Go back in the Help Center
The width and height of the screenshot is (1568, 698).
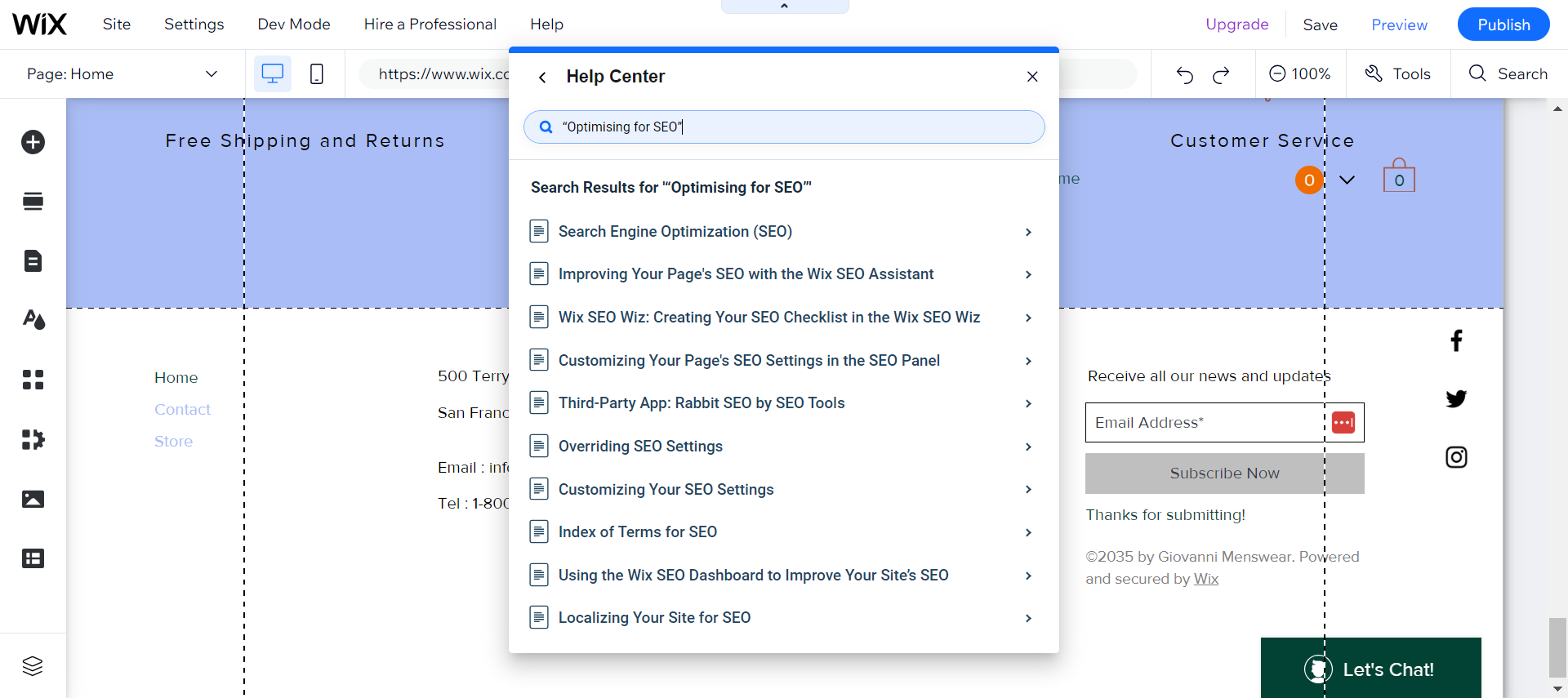pyautogui.click(x=542, y=77)
